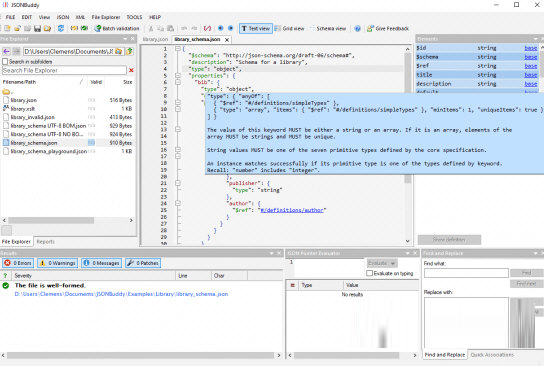Click the browse folder icon beside path field
The width and height of the screenshot is (544, 366).
click(x=119, y=51)
